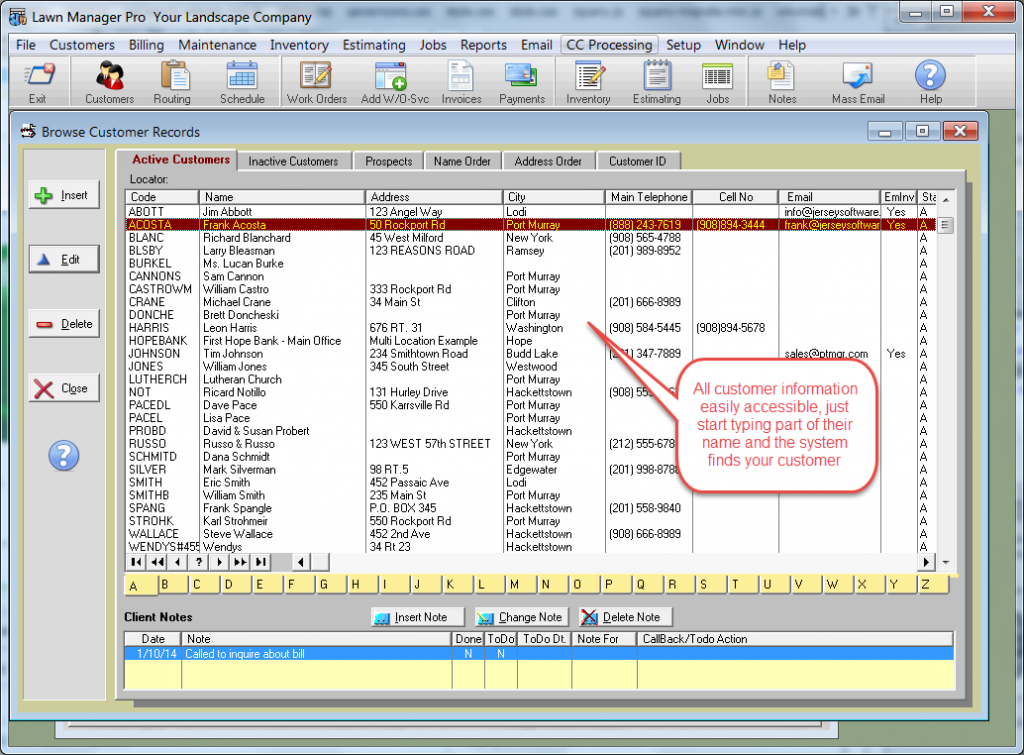Click the Add W/O-Svc icon
This screenshot has width=1024, height=755.
(x=394, y=82)
